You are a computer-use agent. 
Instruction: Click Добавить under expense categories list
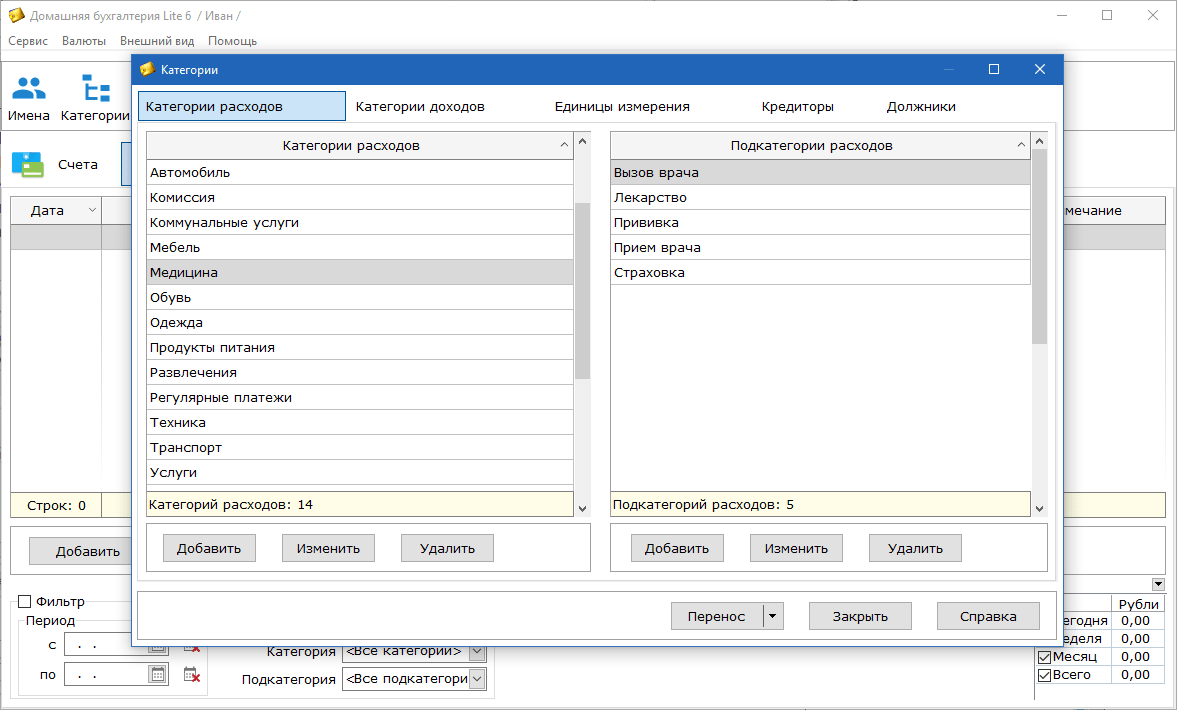coord(209,548)
